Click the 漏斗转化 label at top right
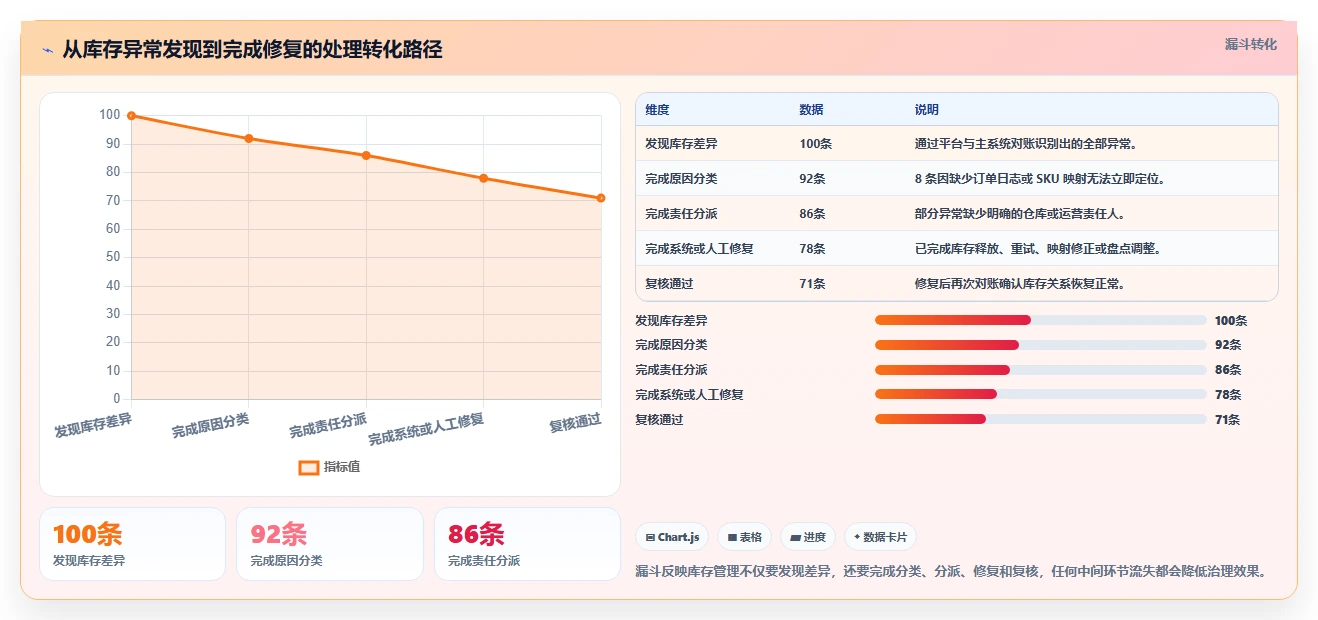 [x=1250, y=44]
